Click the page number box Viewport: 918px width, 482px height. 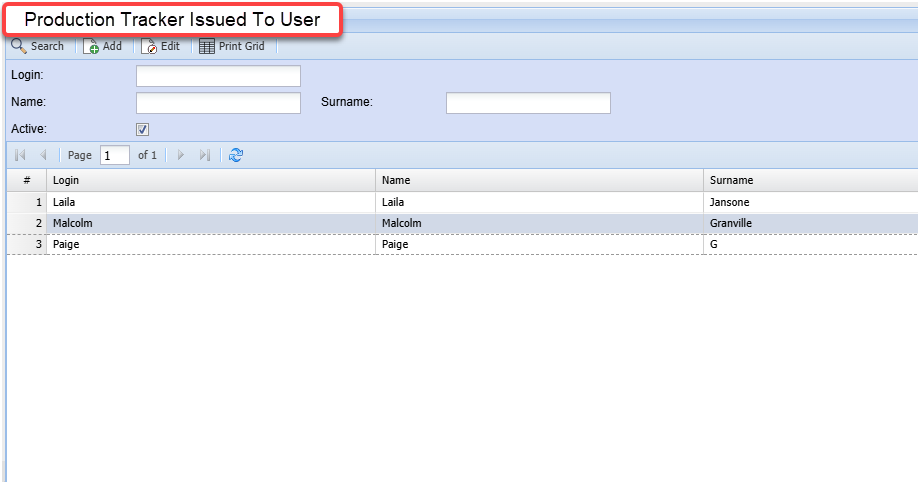[x=115, y=156]
